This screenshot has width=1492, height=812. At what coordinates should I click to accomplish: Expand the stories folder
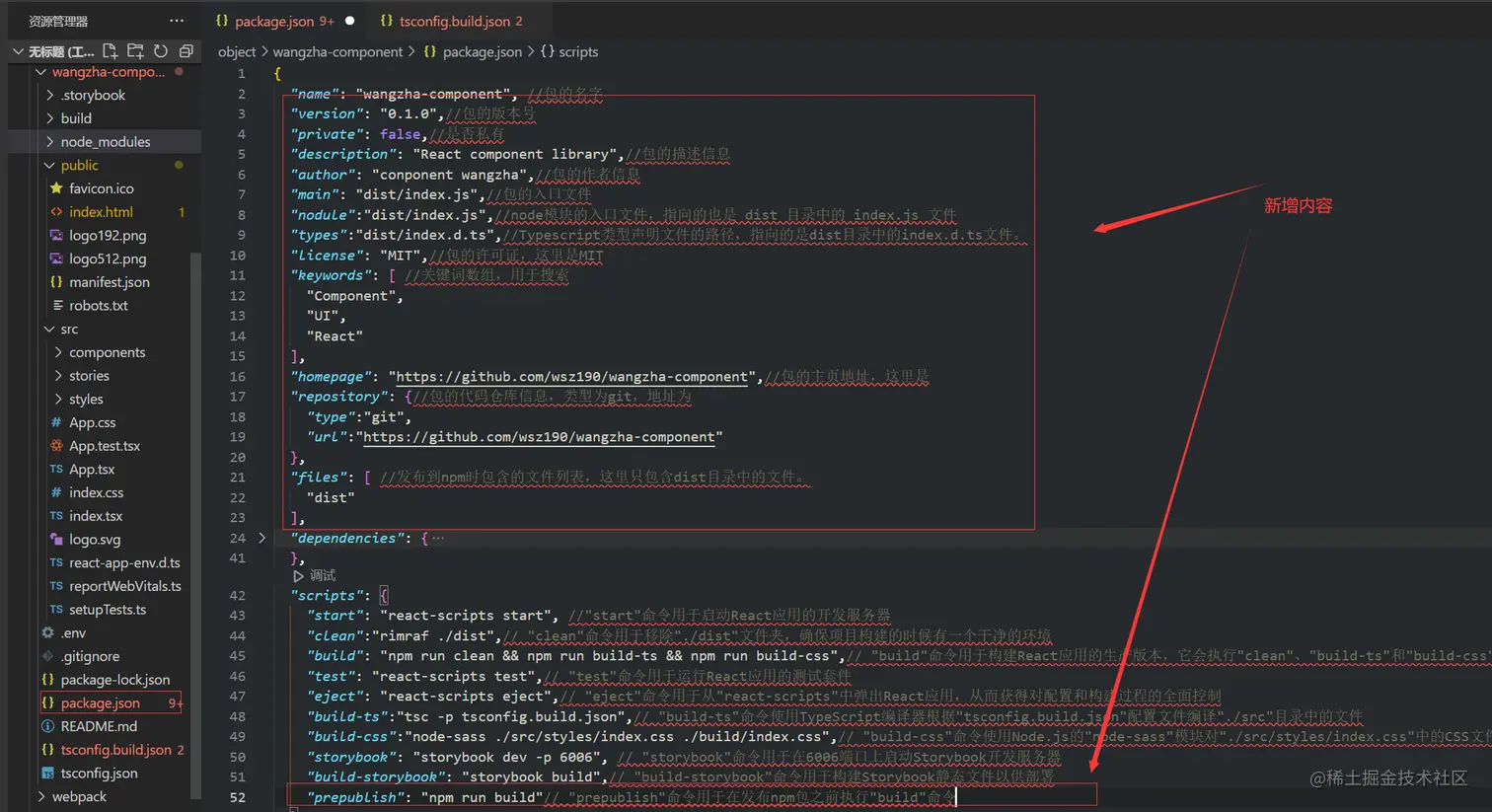(x=58, y=376)
